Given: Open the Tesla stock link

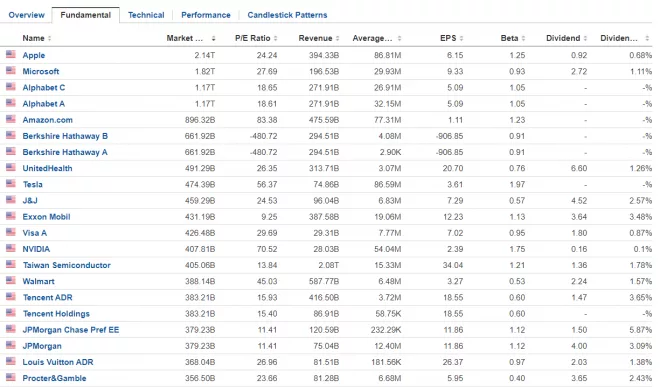Looking at the screenshot, I should (32, 184).
